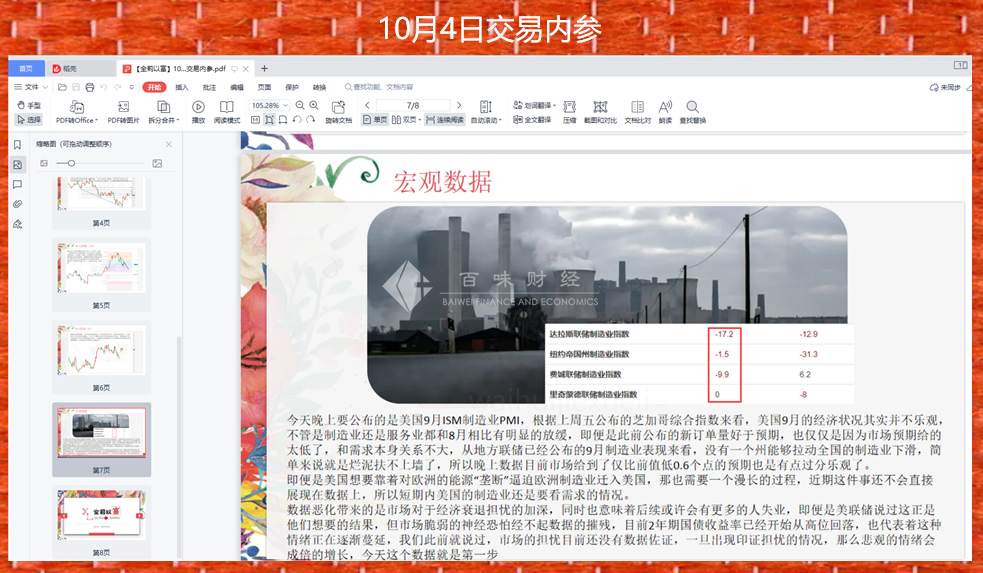Expand the quick access toolbar customize arrow
The height and width of the screenshot is (573, 983).
pyautogui.click(x=132, y=87)
